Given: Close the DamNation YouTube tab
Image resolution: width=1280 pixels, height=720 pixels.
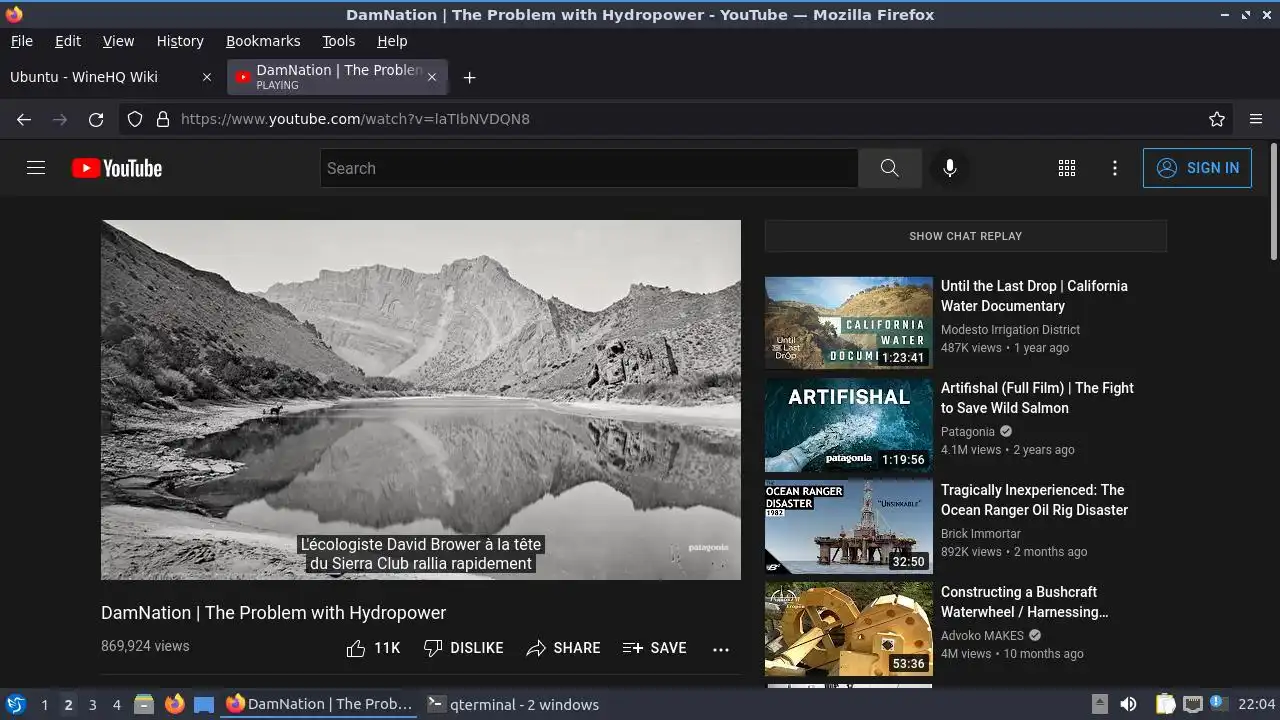Looking at the screenshot, I should click(x=432, y=77).
